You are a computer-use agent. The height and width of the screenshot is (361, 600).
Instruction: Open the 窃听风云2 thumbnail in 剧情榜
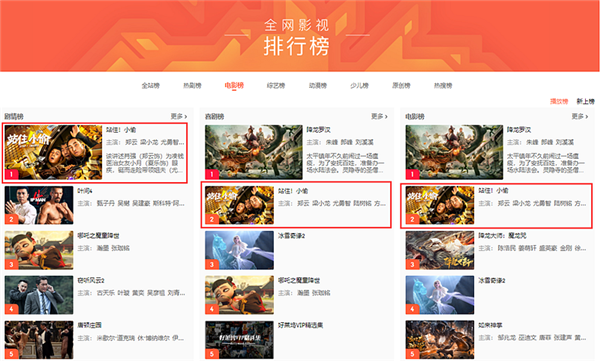(39, 295)
